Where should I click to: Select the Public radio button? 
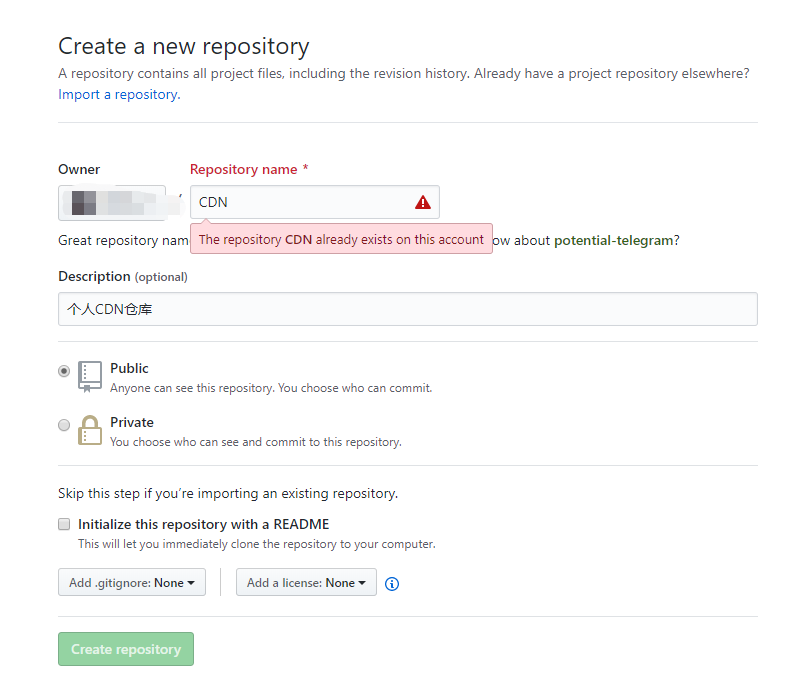[64, 370]
